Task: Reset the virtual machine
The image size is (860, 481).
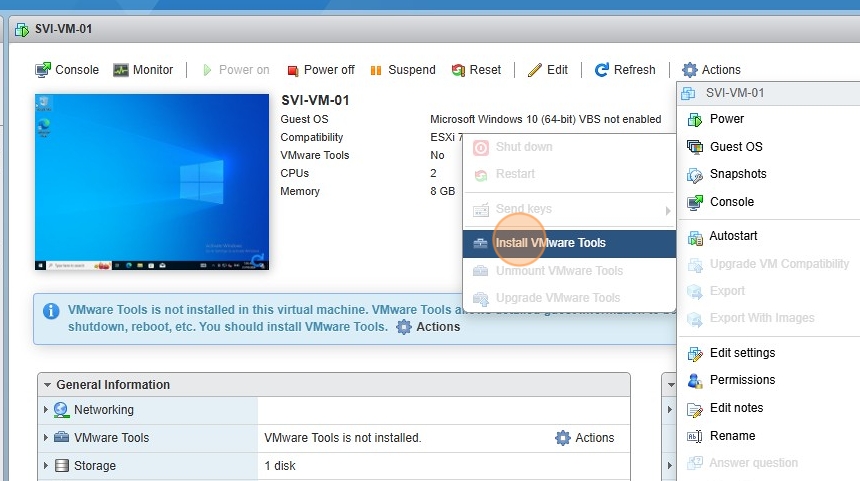Action: [476, 70]
